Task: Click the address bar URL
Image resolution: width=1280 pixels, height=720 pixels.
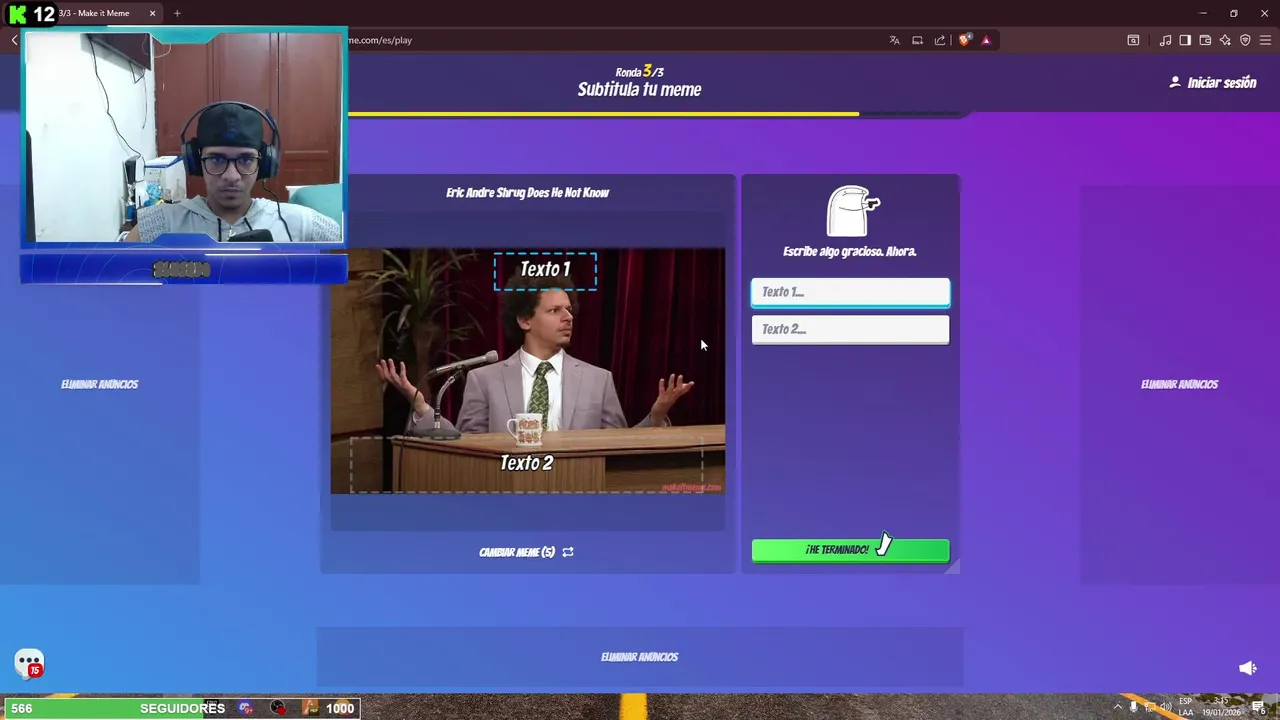Action: pyautogui.click(x=380, y=40)
